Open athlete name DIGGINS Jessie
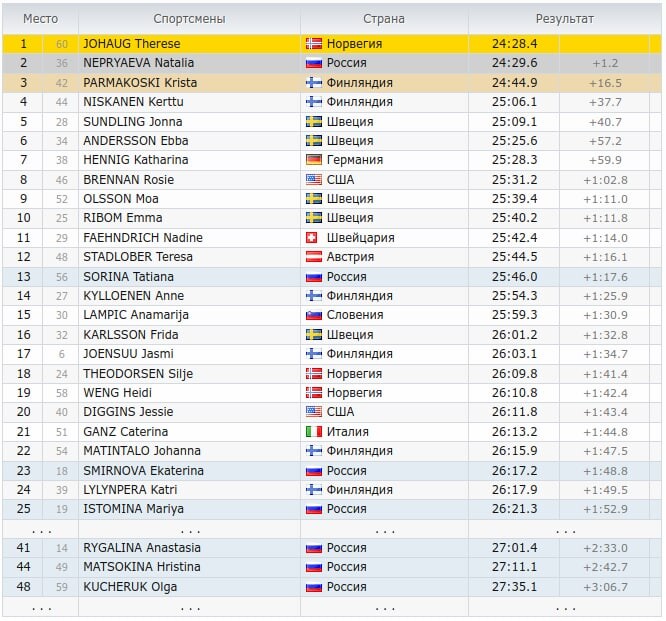 coord(128,412)
